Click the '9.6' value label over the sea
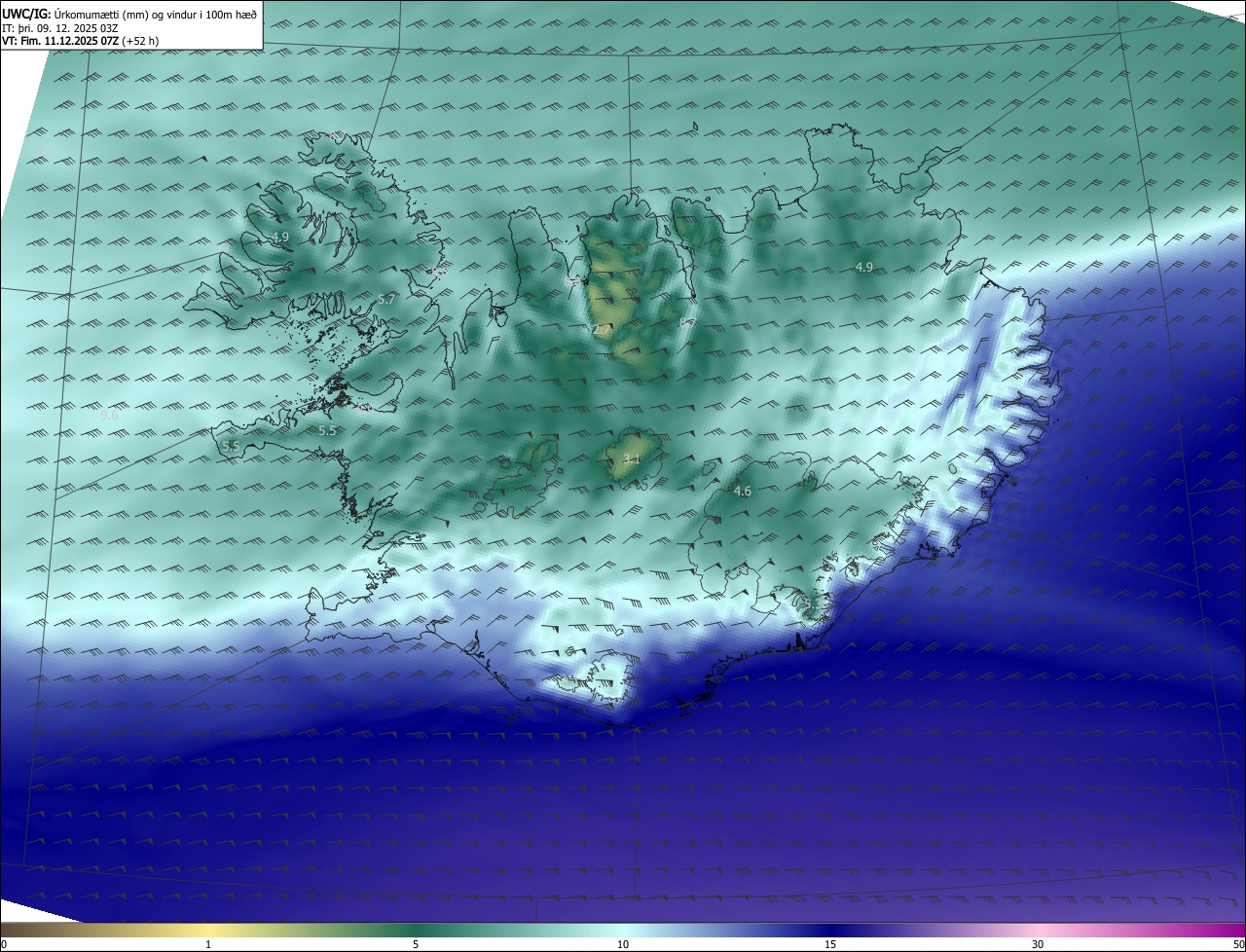1246x952 pixels. pyautogui.click(x=109, y=415)
